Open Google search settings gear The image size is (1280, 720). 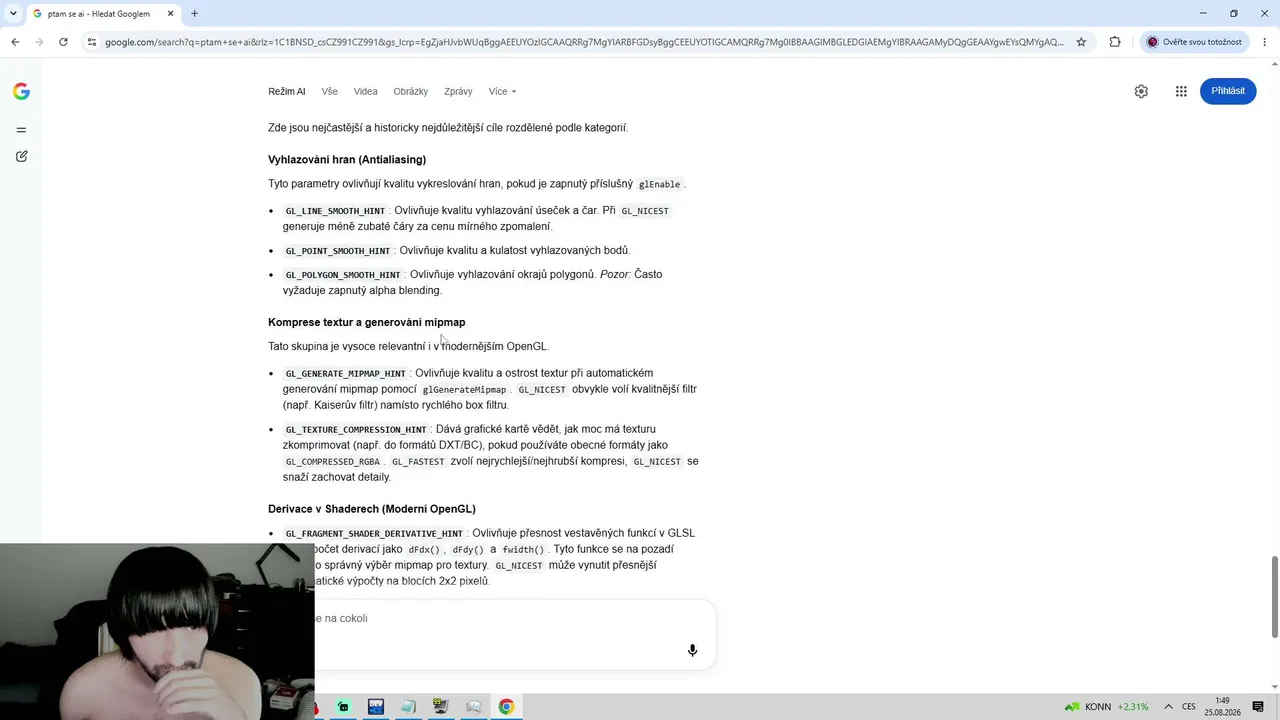[x=1141, y=91]
